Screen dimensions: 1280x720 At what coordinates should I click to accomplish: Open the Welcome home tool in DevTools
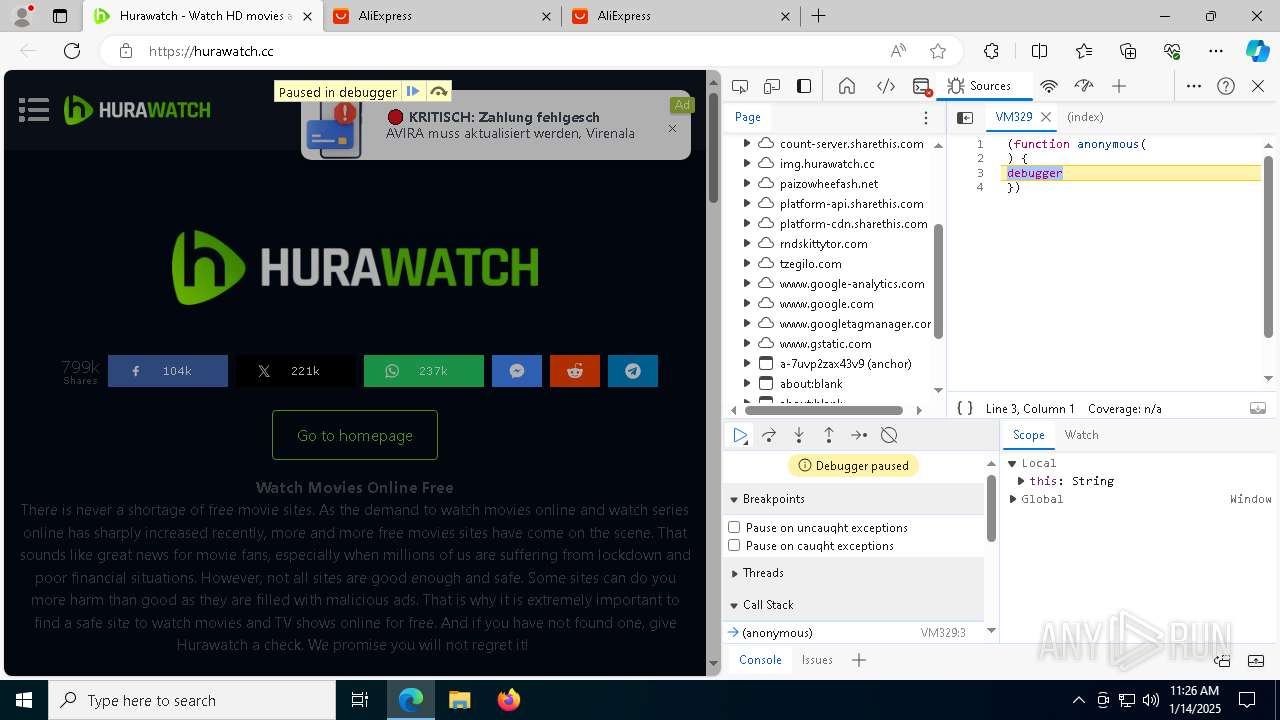click(847, 86)
